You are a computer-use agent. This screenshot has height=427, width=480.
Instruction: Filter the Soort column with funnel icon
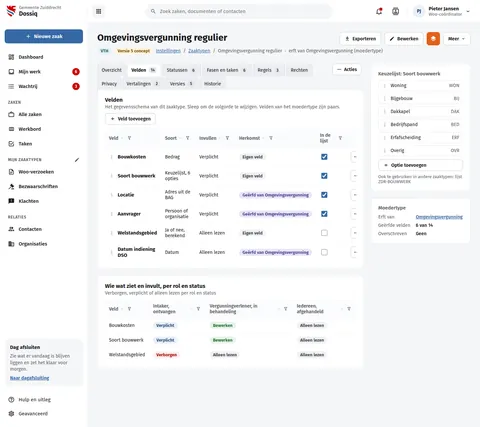187,138
